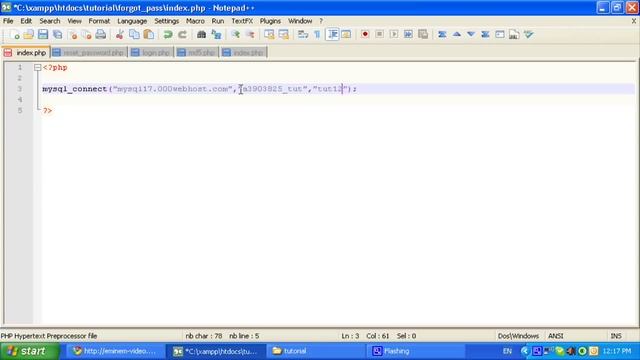Open the question mark help menu
The image size is (640, 360).
321,21
